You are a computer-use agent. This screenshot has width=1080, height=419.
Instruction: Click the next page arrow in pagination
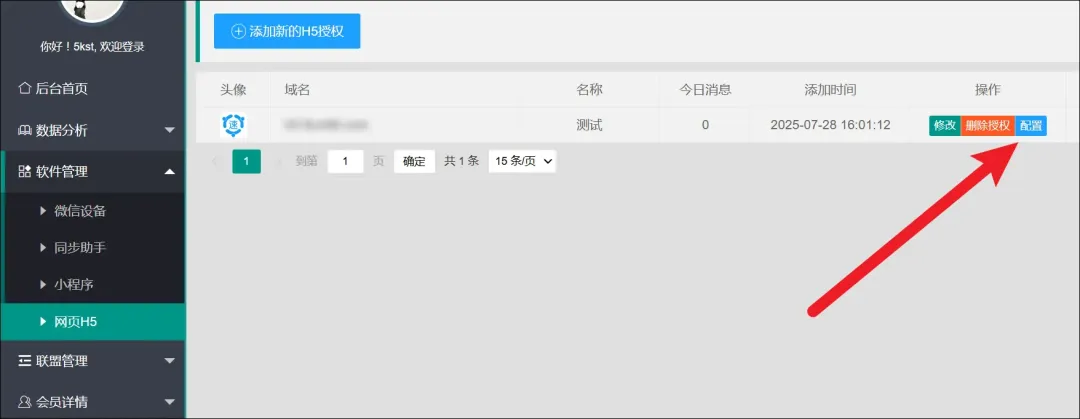coord(278,161)
